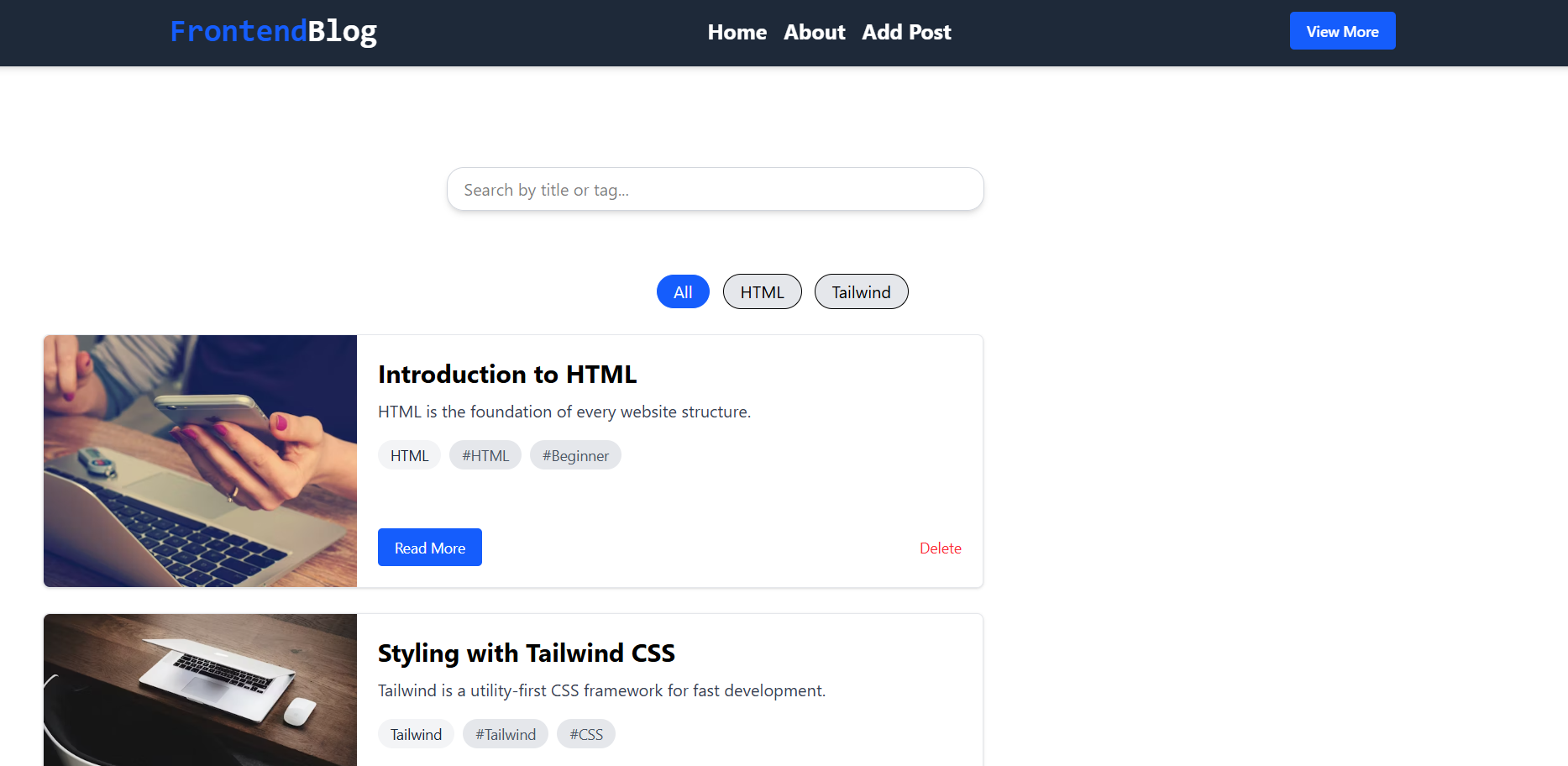Filter posts by Tailwind category

click(861, 291)
